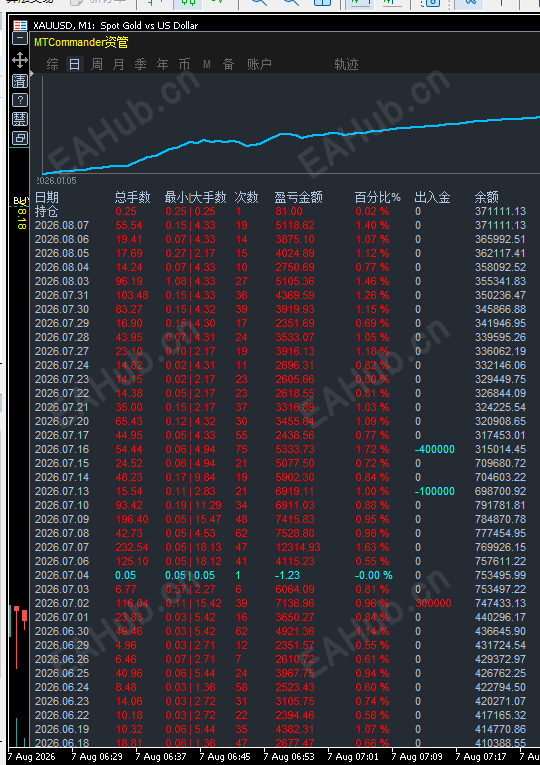Screen dimensions: 540x765
Task: Click the 总手数 column header
Action: click(x=133, y=197)
